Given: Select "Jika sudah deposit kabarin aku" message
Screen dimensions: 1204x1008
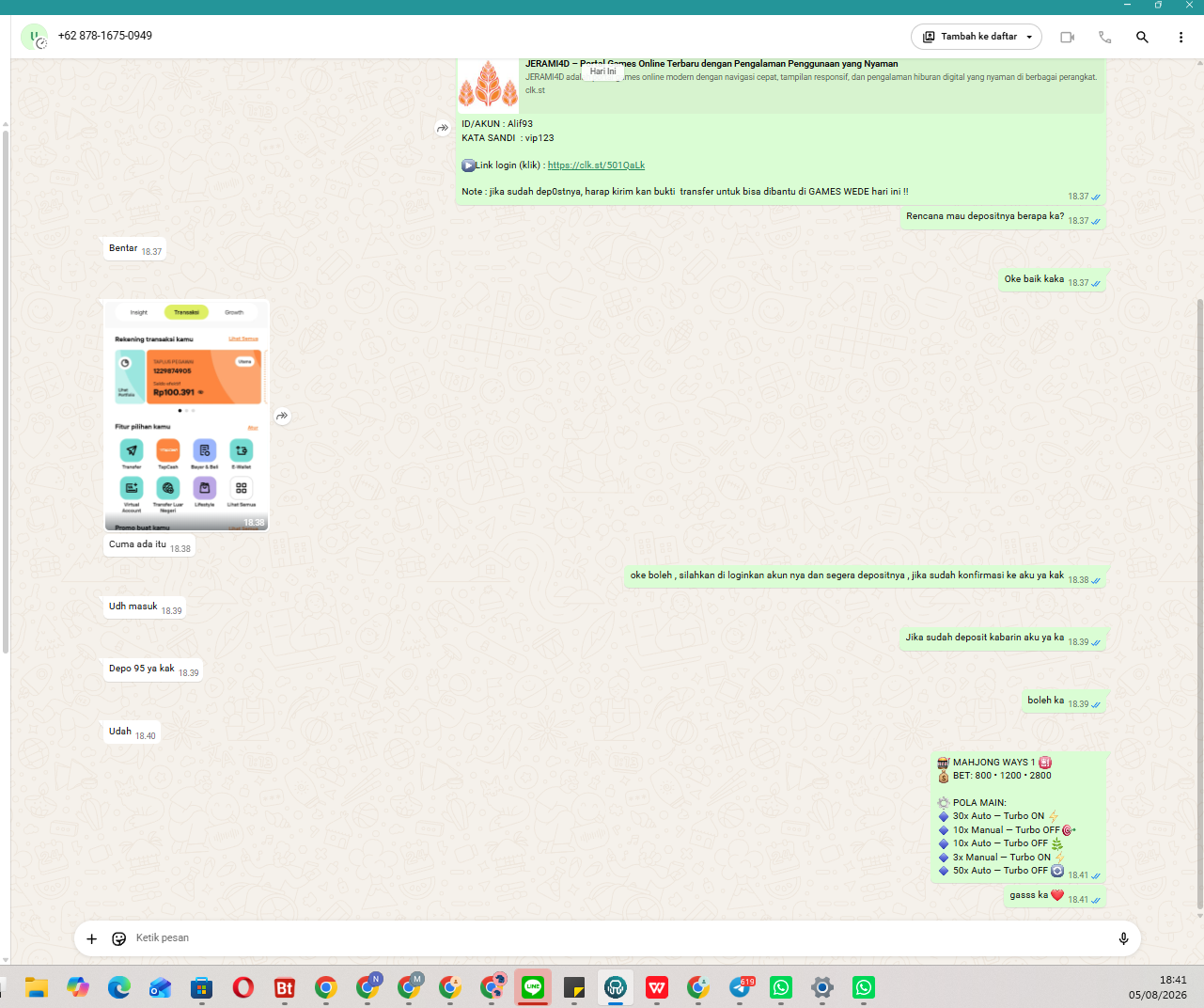Looking at the screenshot, I should [1002, 638].
